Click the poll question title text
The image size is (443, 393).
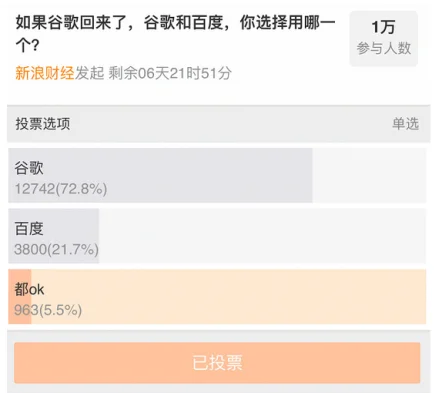click(x=175, y=34)
